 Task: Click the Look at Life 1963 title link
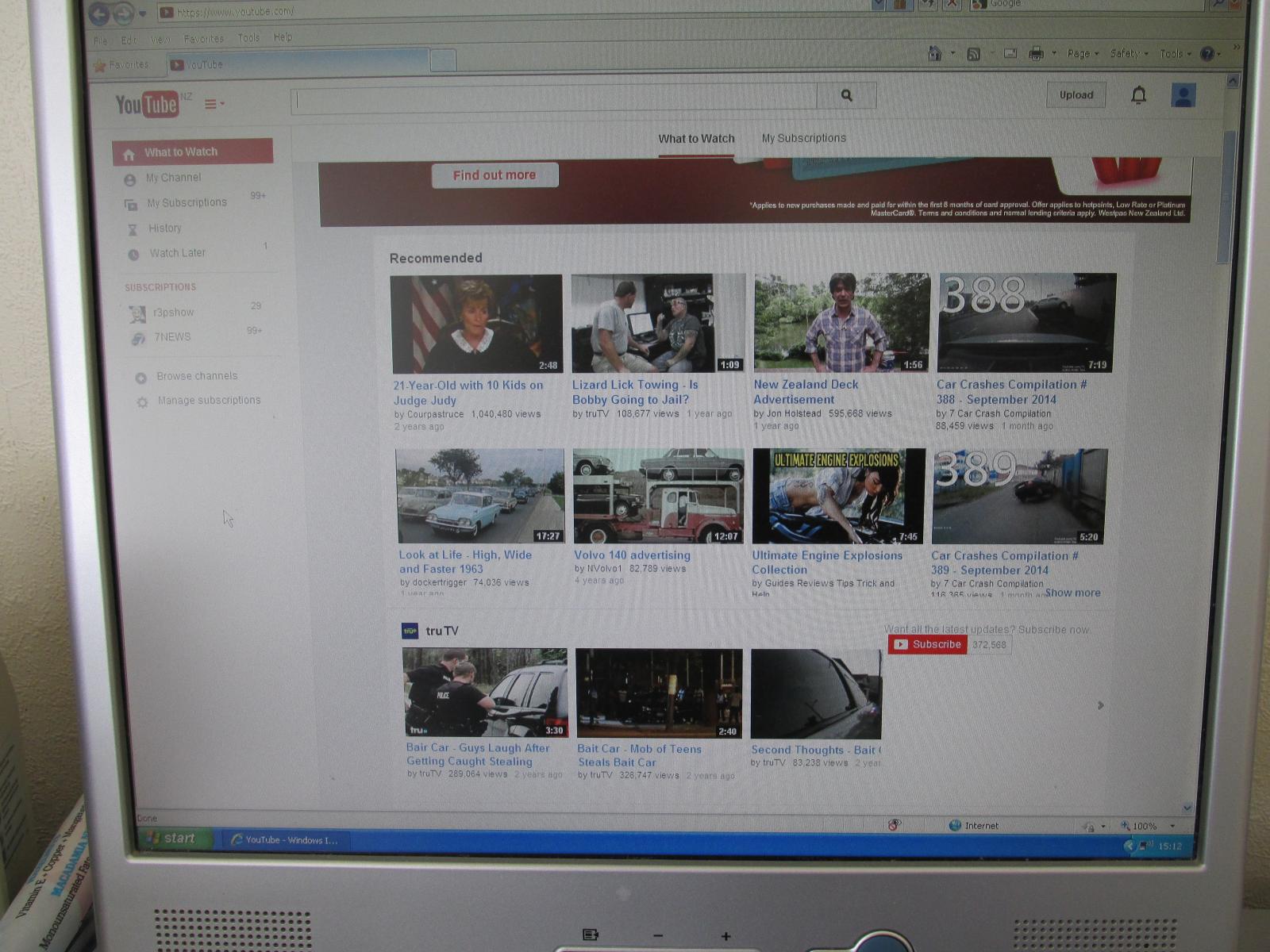[x=465, y=562]
